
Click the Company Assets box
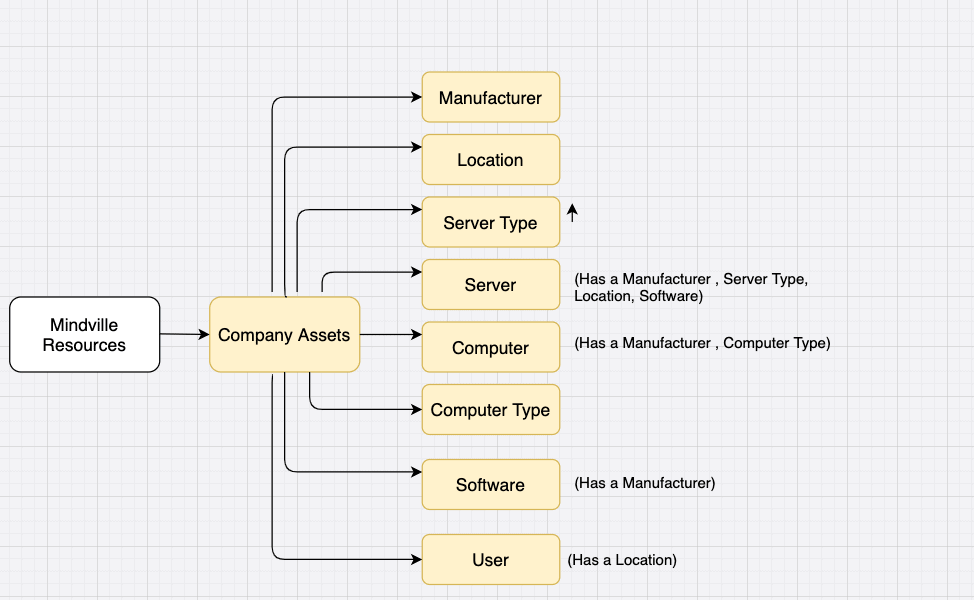(x=284, y=335)
